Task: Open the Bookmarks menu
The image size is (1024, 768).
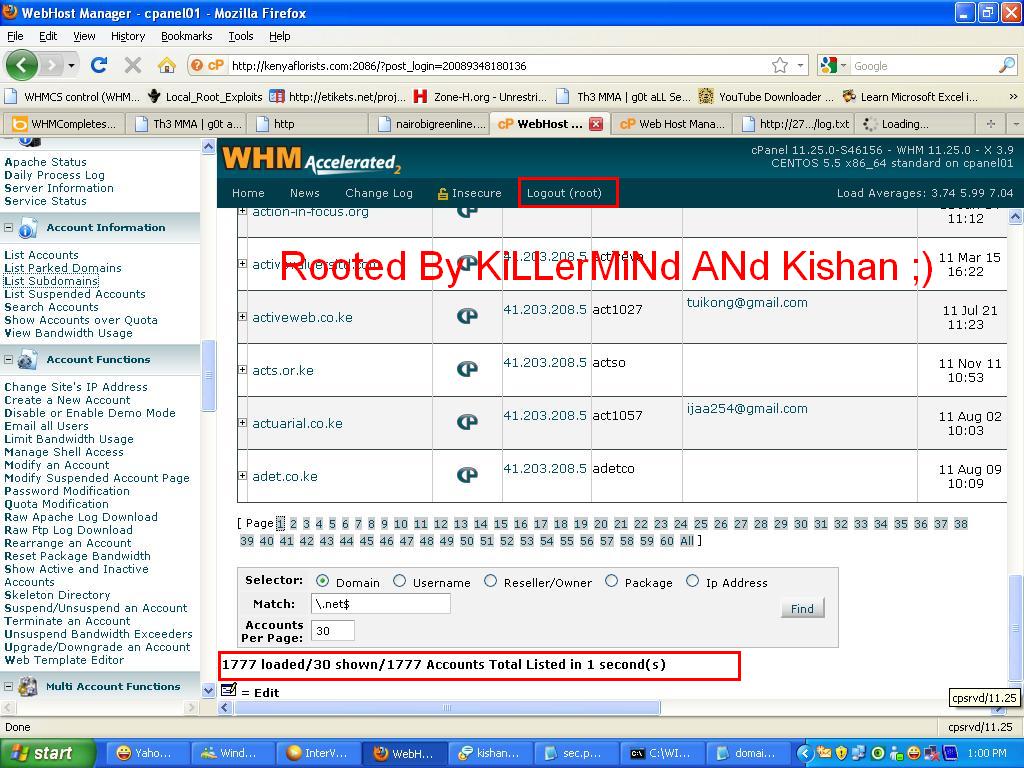Action: click(187, 36)
